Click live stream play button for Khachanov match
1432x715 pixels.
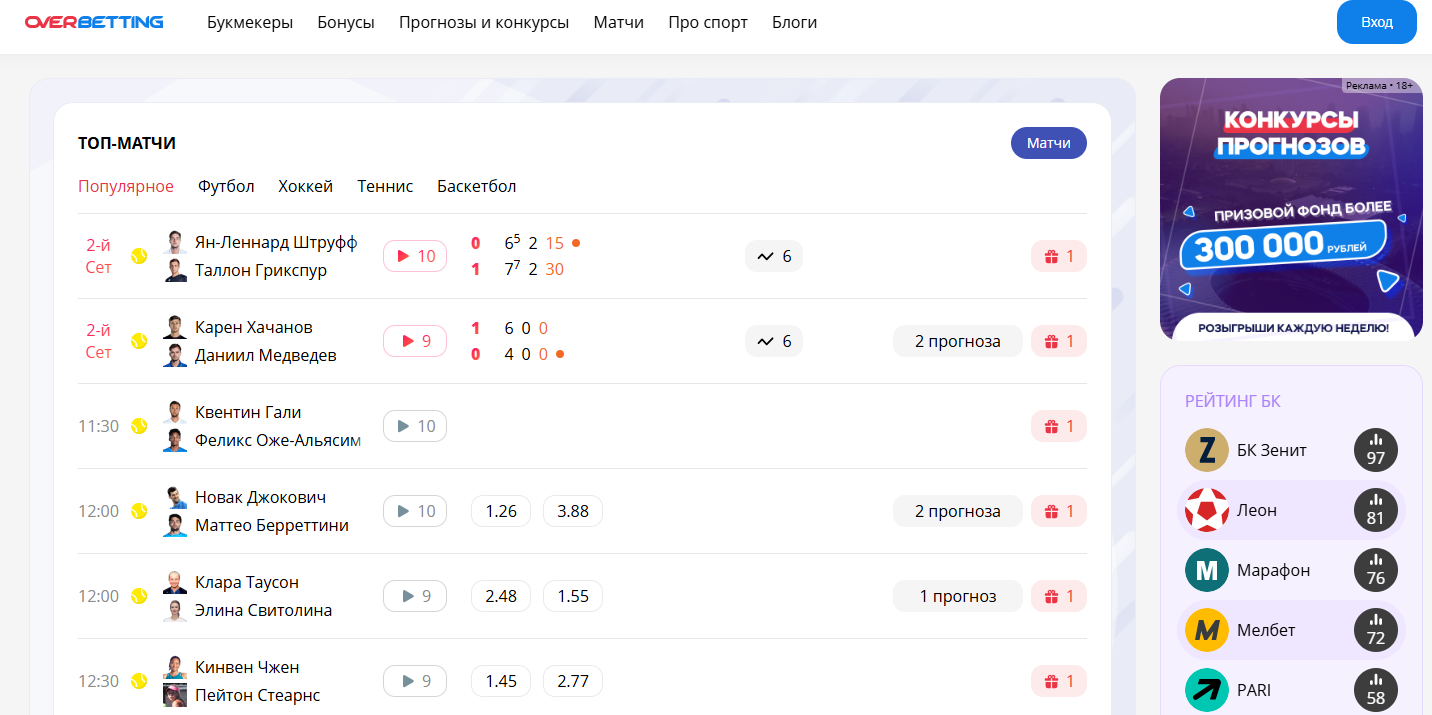tap(414, 341)
